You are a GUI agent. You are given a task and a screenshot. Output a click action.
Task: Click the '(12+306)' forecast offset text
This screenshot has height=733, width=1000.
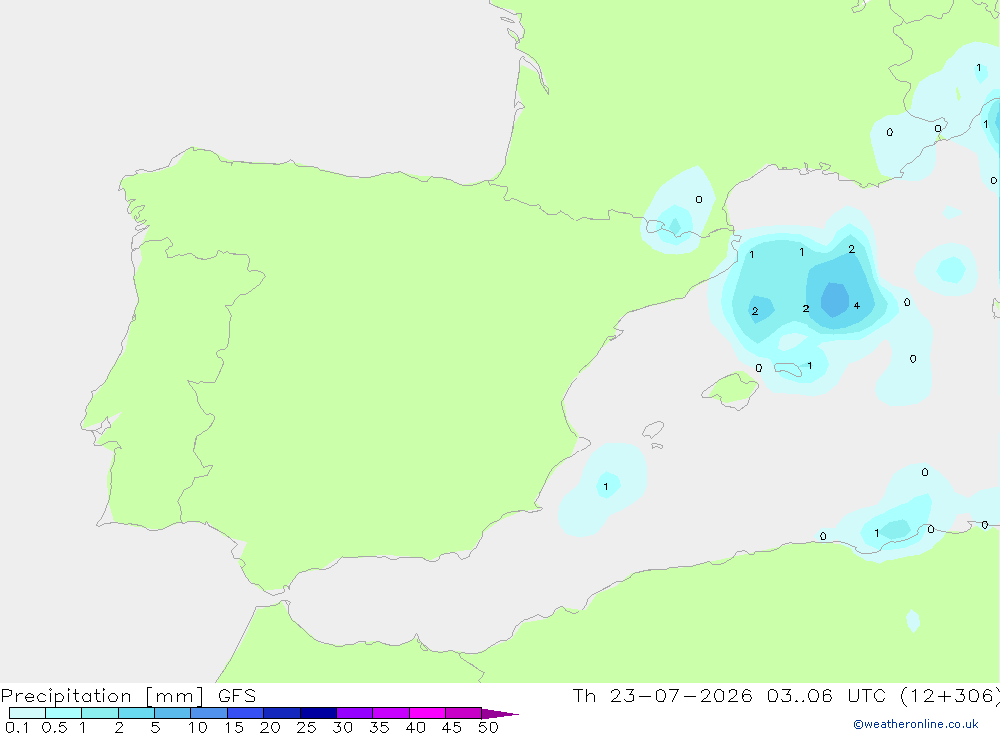coord(950,696)
